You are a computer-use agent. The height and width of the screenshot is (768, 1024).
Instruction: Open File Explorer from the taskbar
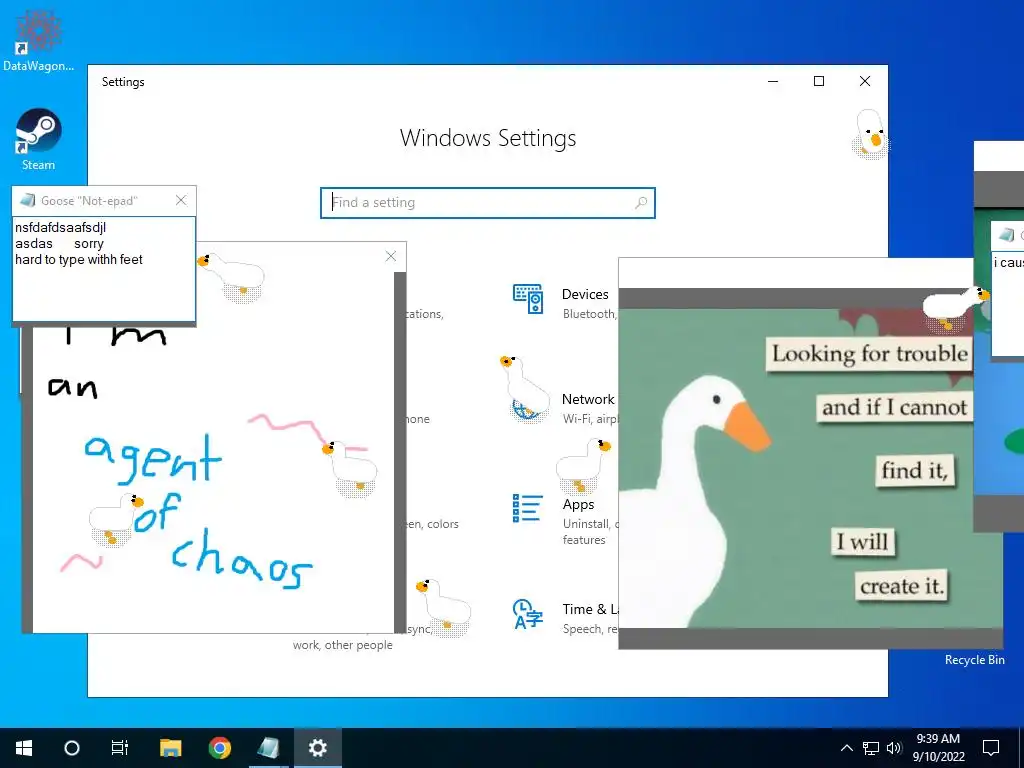pyautogui.click(x=170, y=748)
